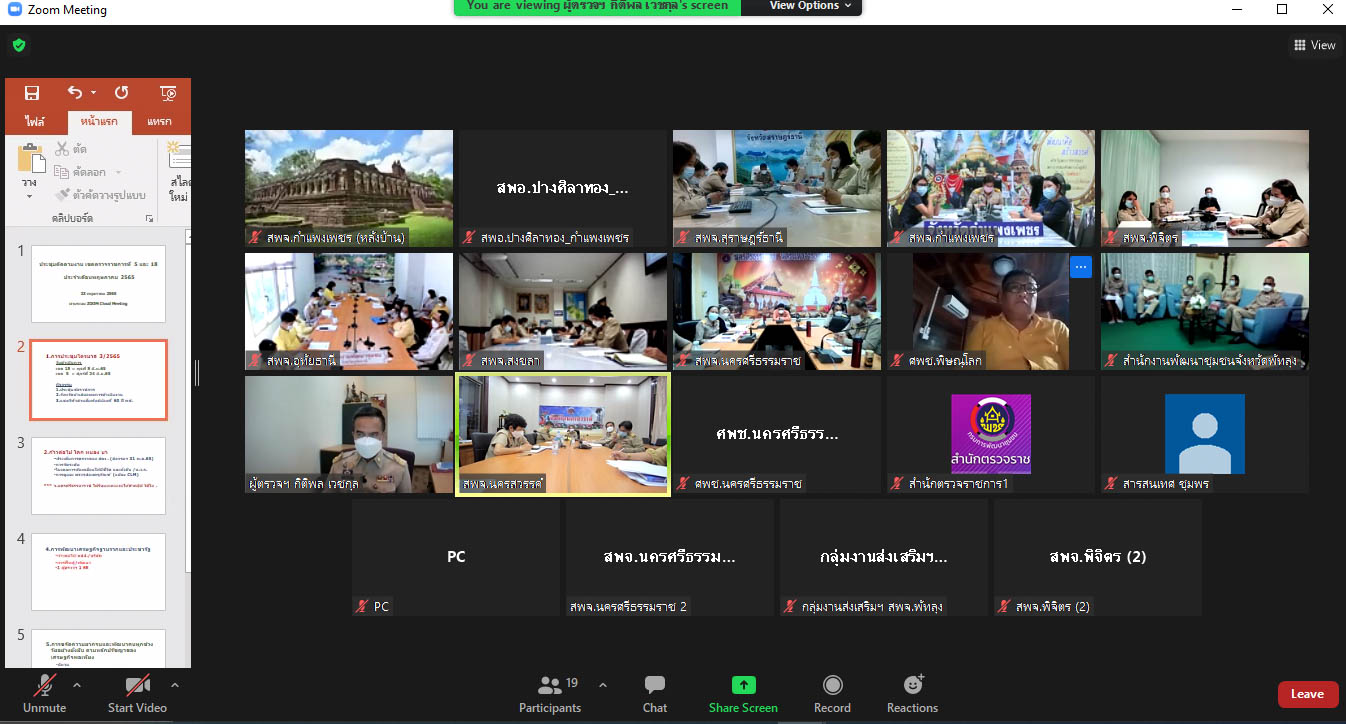The width and height of the screenshot is (1346, 724).
Task: Click the Paste (วาง) clipboard icon
Action: tap(31, 158)
